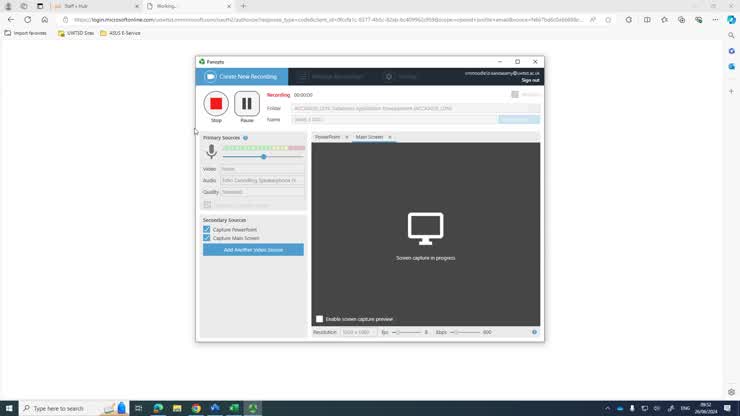740x416 pixels.
Task: Uncheck Capture Main Screen
Action: [x=207, y=238]
